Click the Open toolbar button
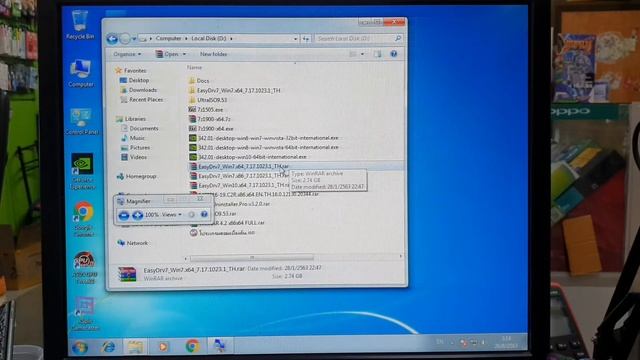 [x=167, y=54]
